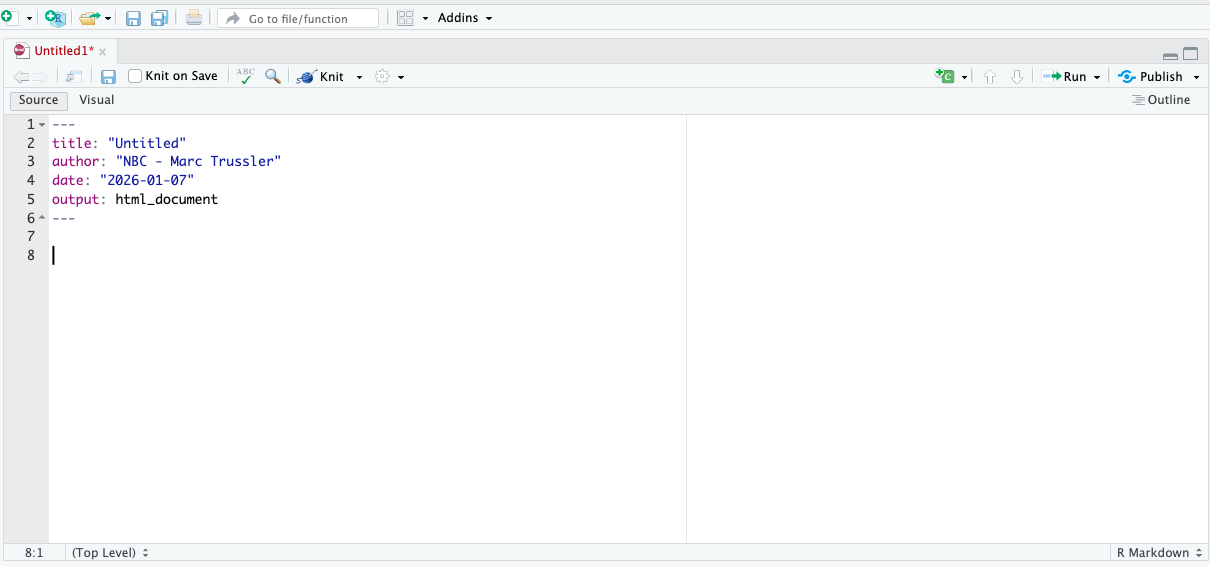Insert a new code chunk
Screen dimensions: 1210x566
click(945, 76)
